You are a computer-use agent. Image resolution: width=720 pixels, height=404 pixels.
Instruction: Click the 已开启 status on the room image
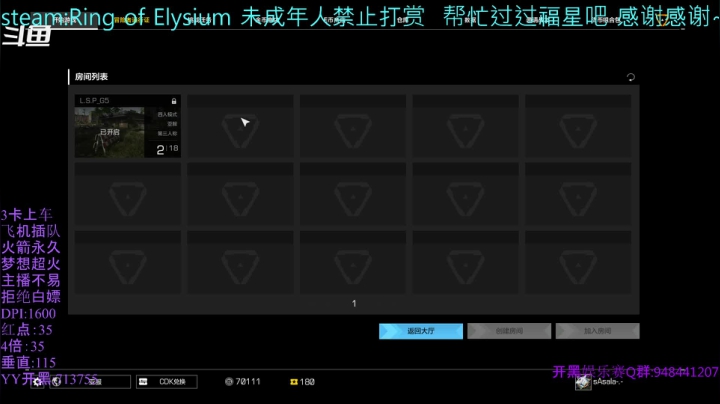tap(110, 132)
